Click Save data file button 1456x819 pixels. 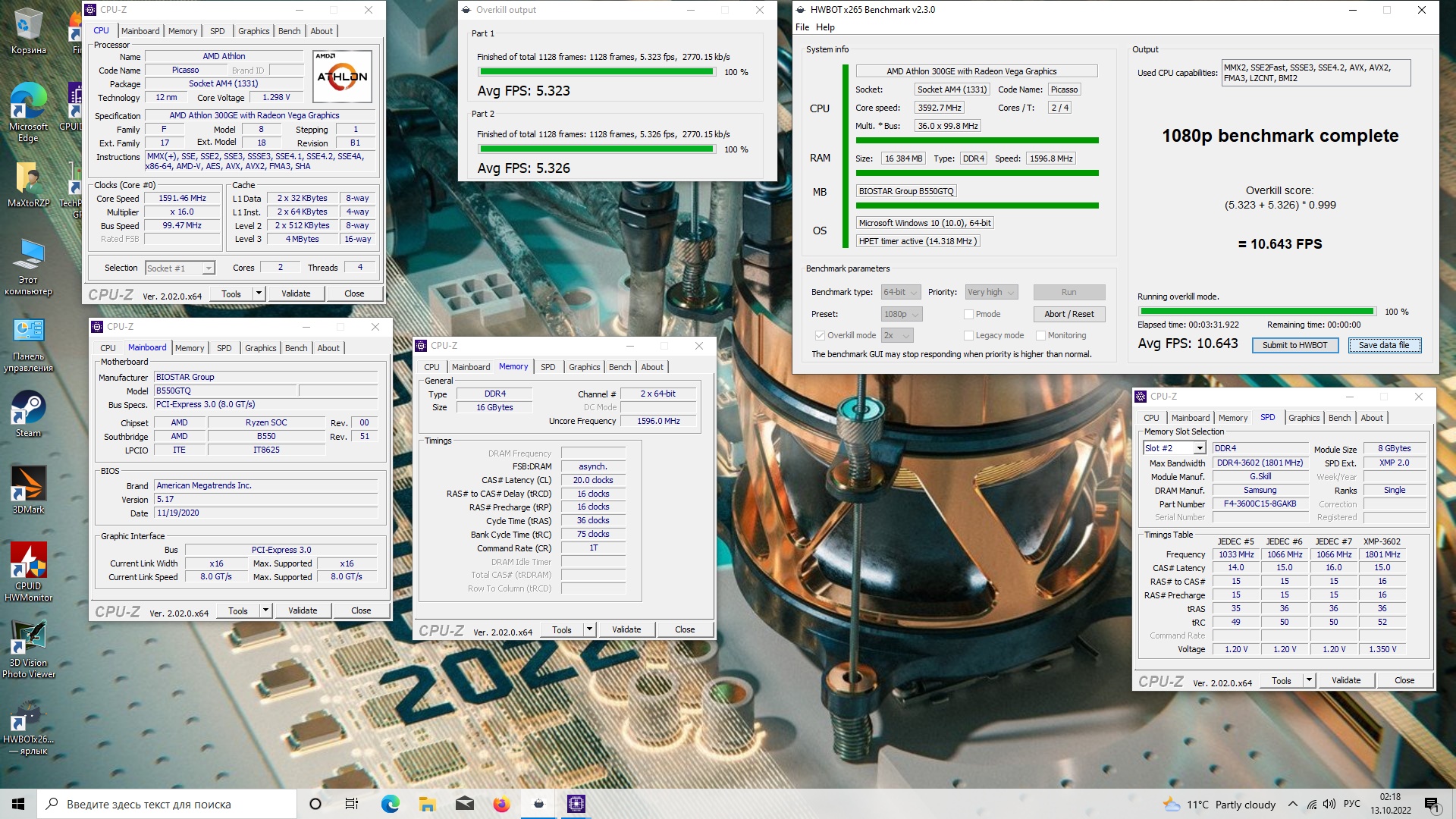click(x=1384, y=345)
